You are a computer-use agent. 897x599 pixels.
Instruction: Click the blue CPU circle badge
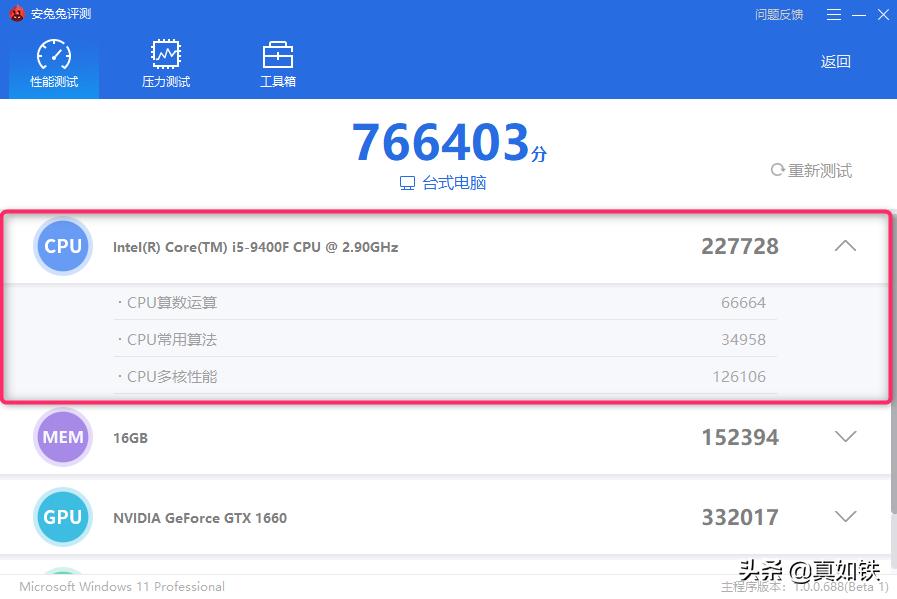tap(62, 246)
